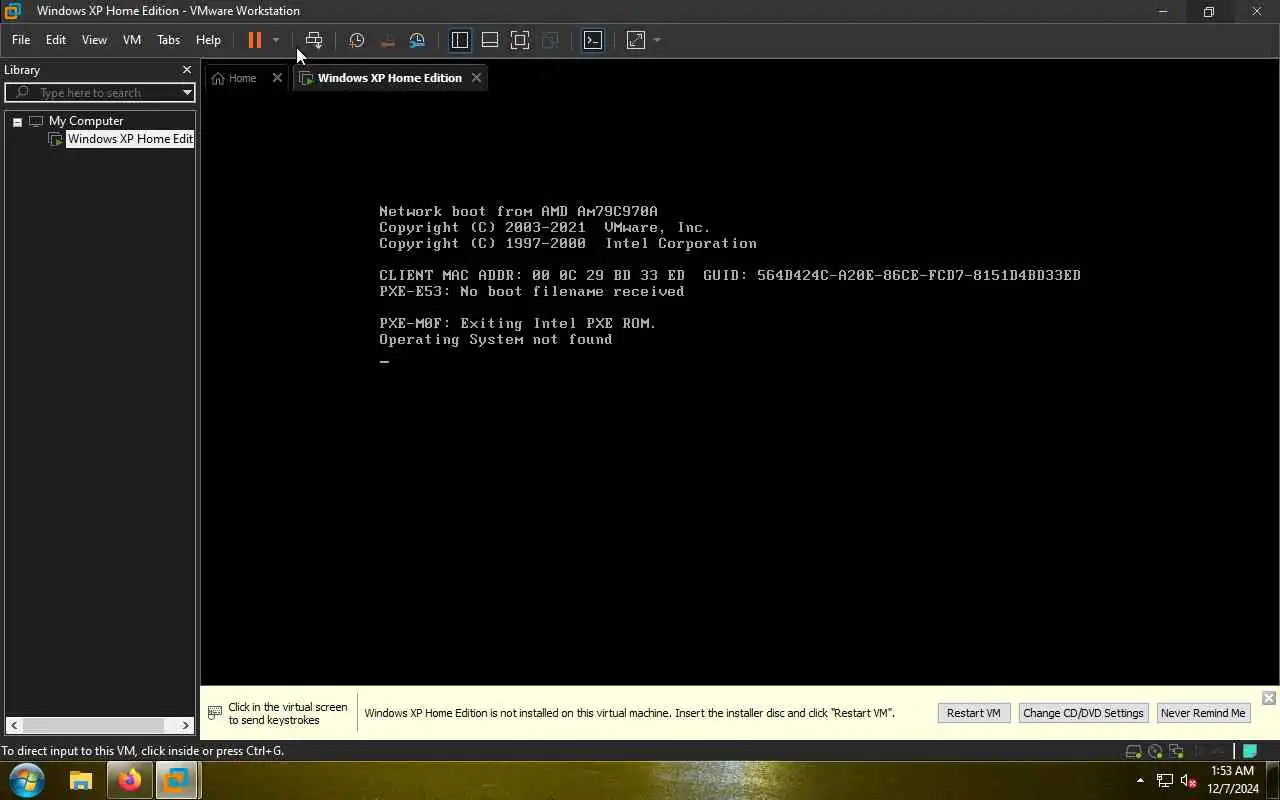Click the Restart VM button

[974, 713]
